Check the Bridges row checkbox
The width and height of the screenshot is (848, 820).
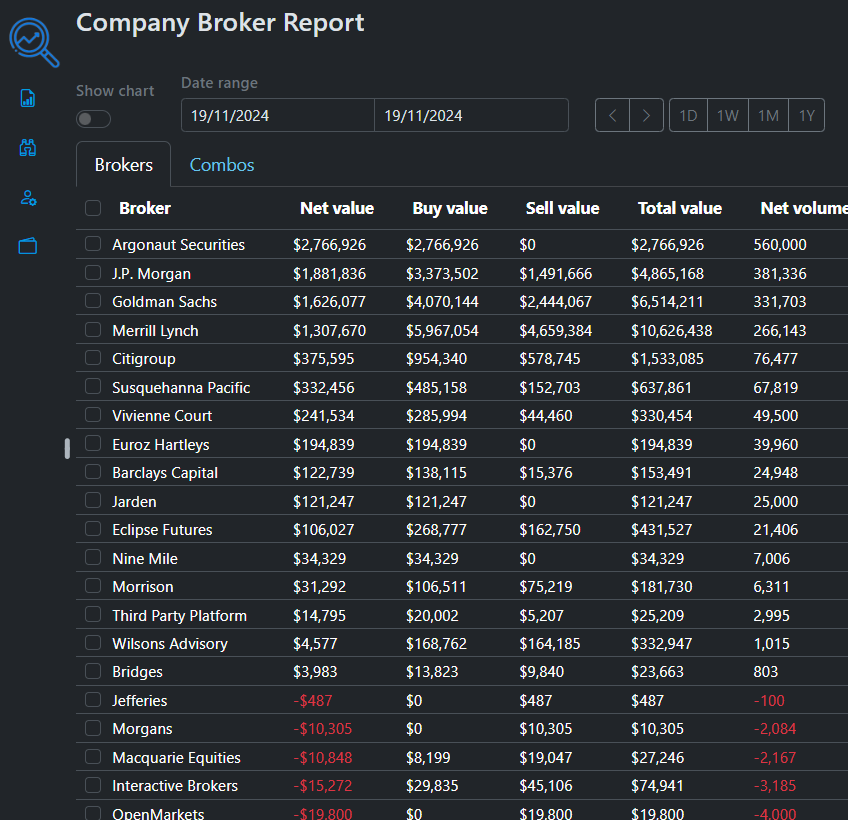tap(93, 671)
